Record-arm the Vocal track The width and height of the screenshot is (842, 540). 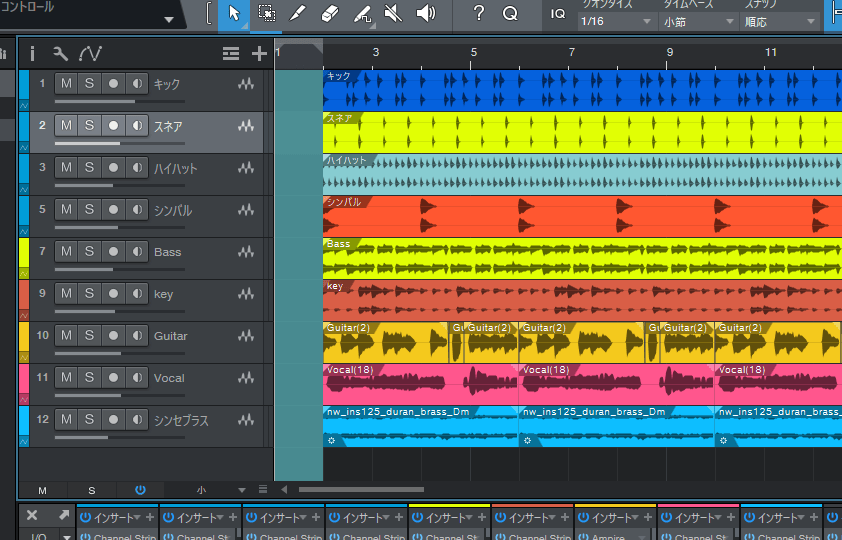(x=113, y=378)
